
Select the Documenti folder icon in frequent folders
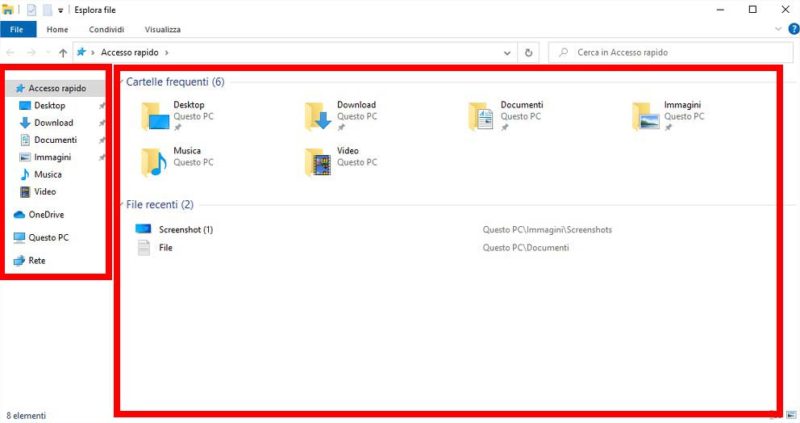point(481,116)
